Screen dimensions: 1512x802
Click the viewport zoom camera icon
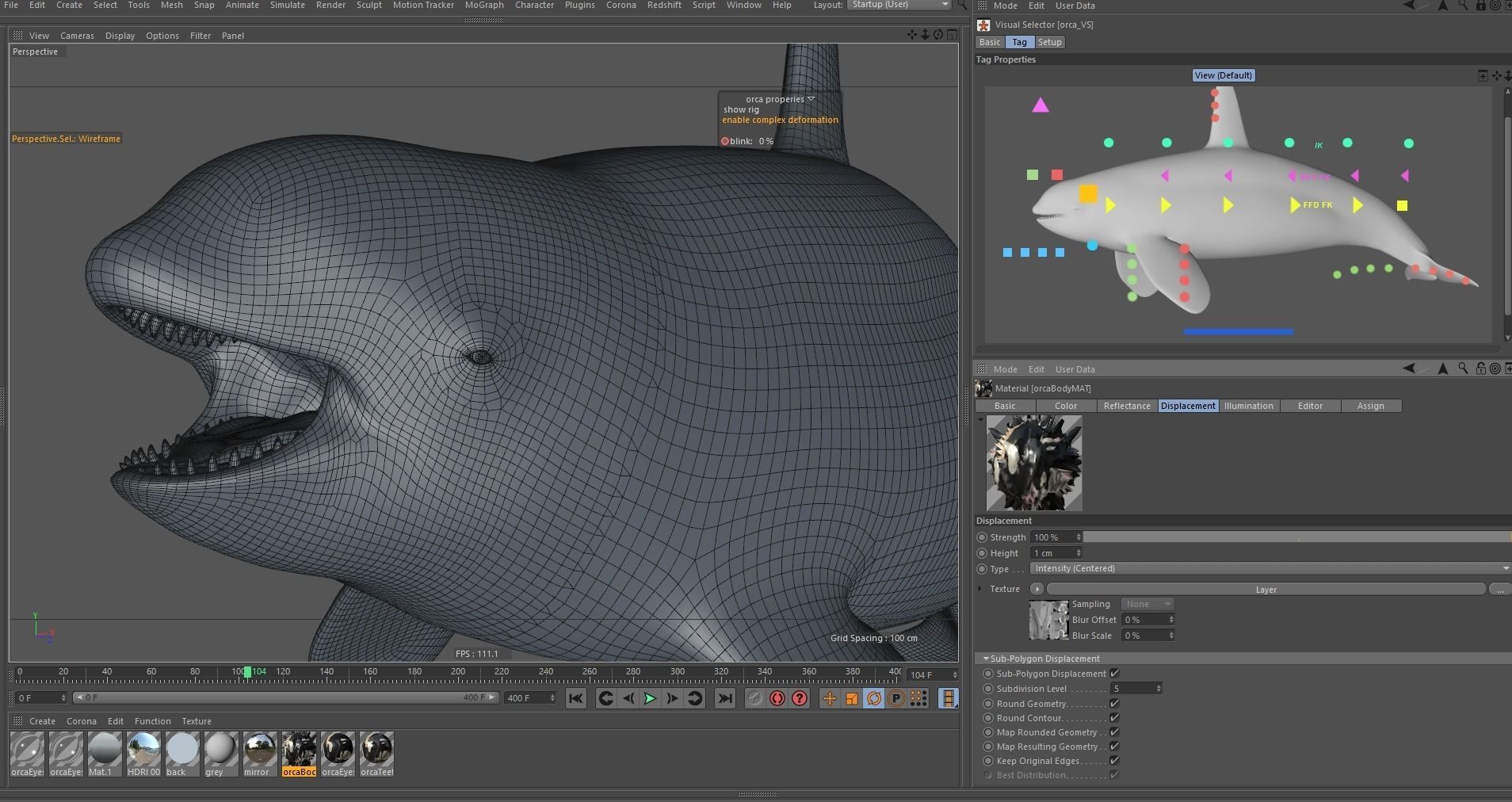[925, 34]
